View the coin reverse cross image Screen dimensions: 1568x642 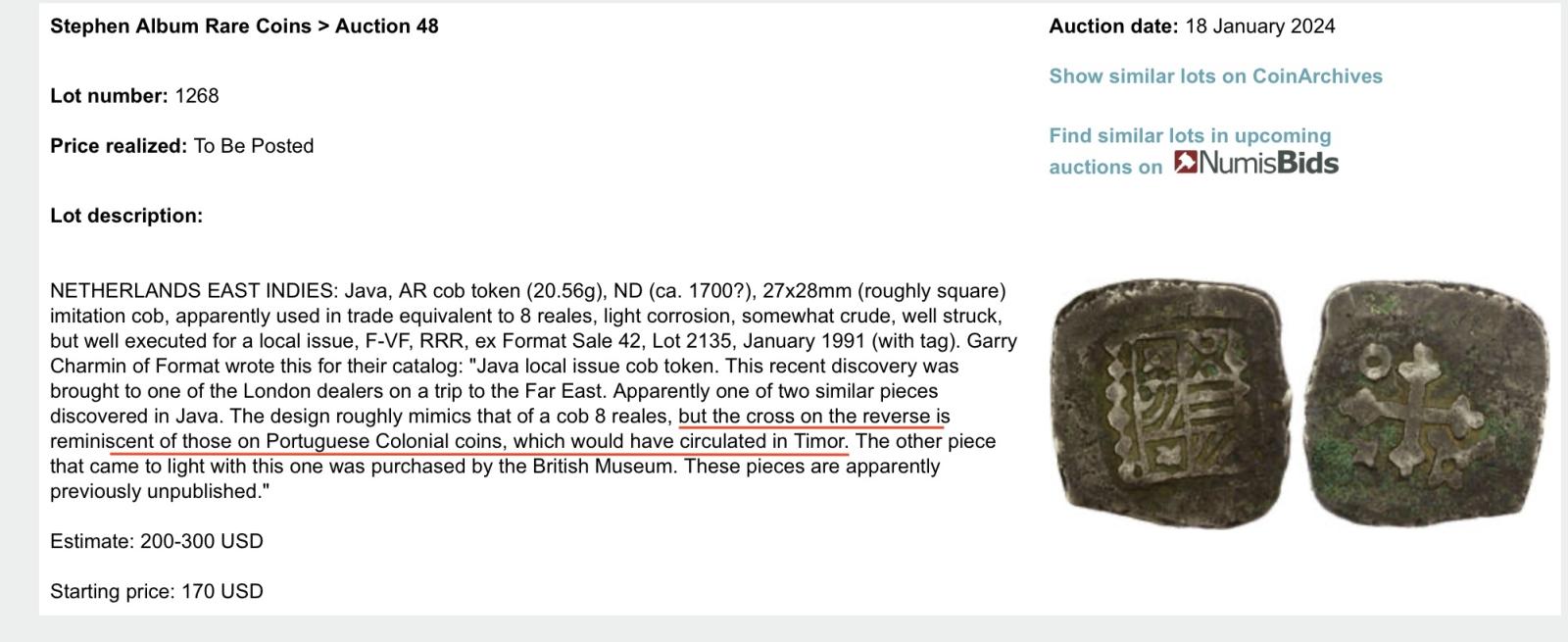tap(1433, 403)
